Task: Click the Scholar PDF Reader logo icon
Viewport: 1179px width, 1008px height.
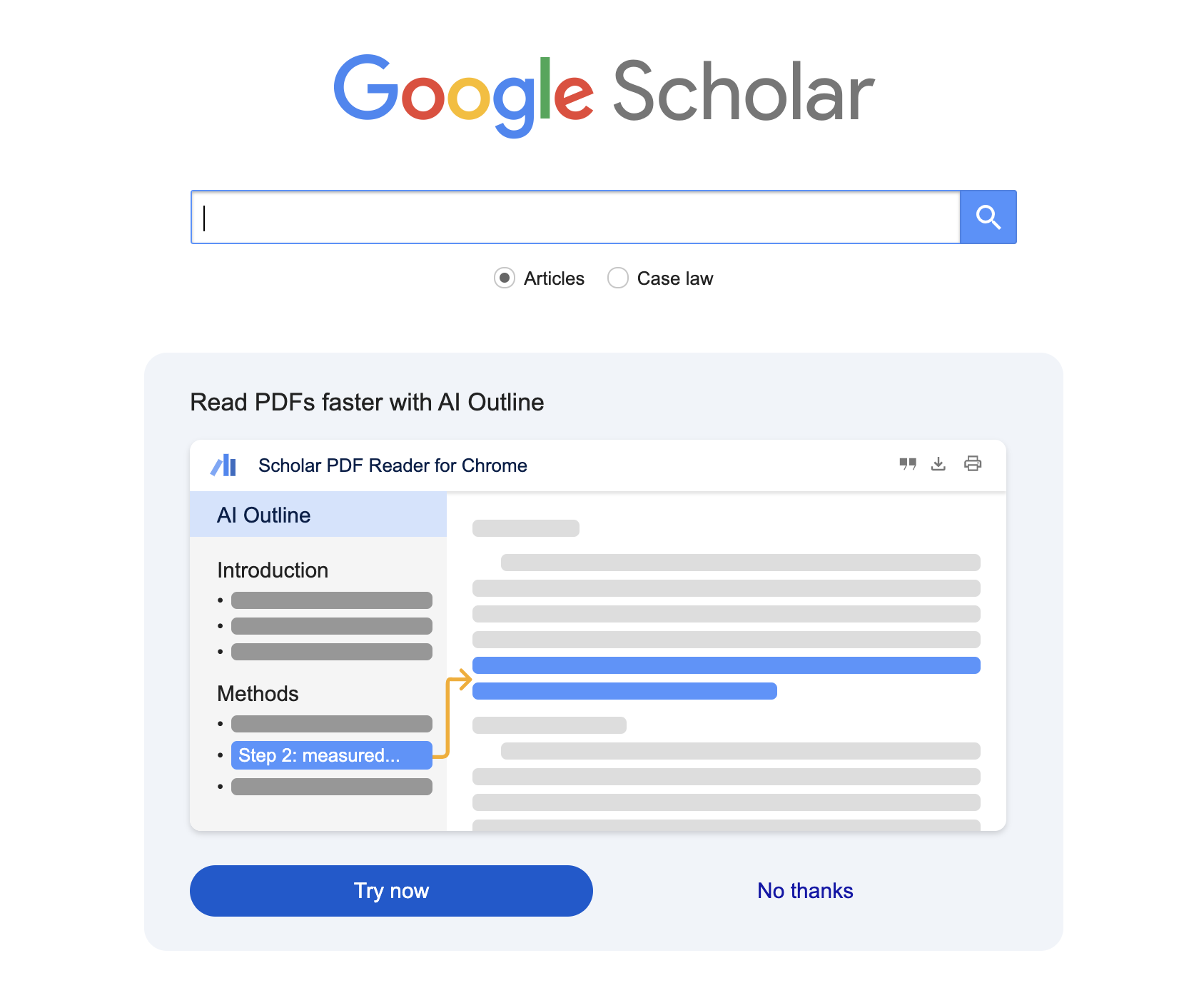Action: click(223, 465)
